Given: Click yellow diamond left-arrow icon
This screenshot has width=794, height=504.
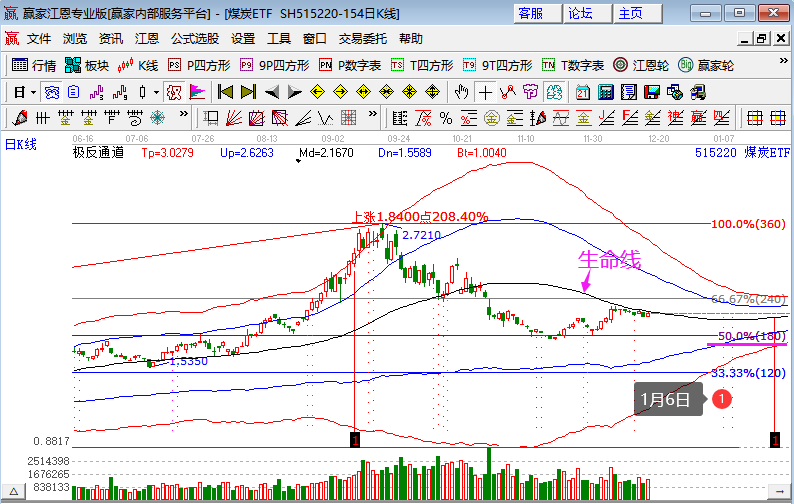Looking at the screenshot, I should point(317,92).
